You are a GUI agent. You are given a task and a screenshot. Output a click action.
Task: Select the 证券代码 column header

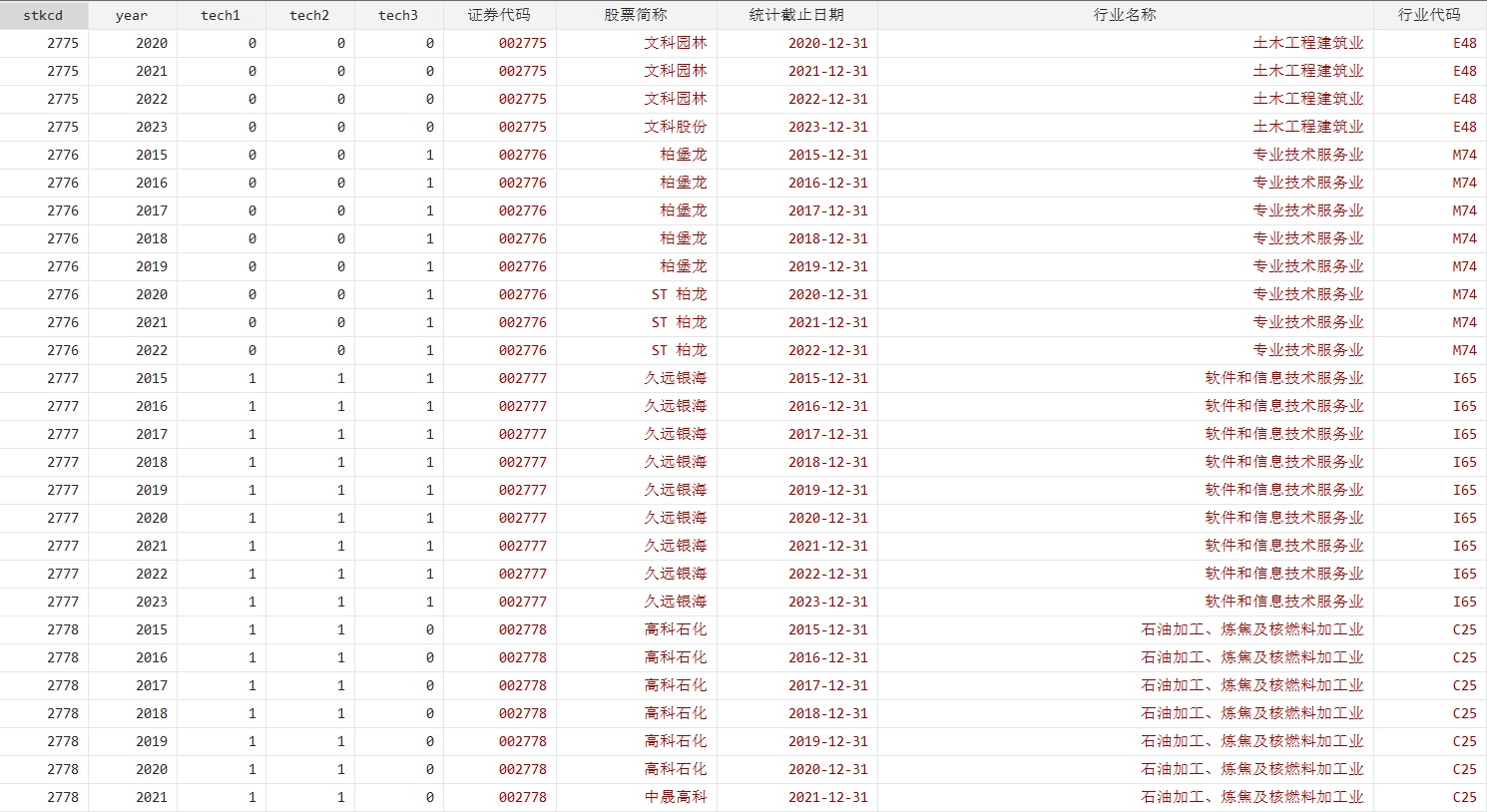click(500, 15)
